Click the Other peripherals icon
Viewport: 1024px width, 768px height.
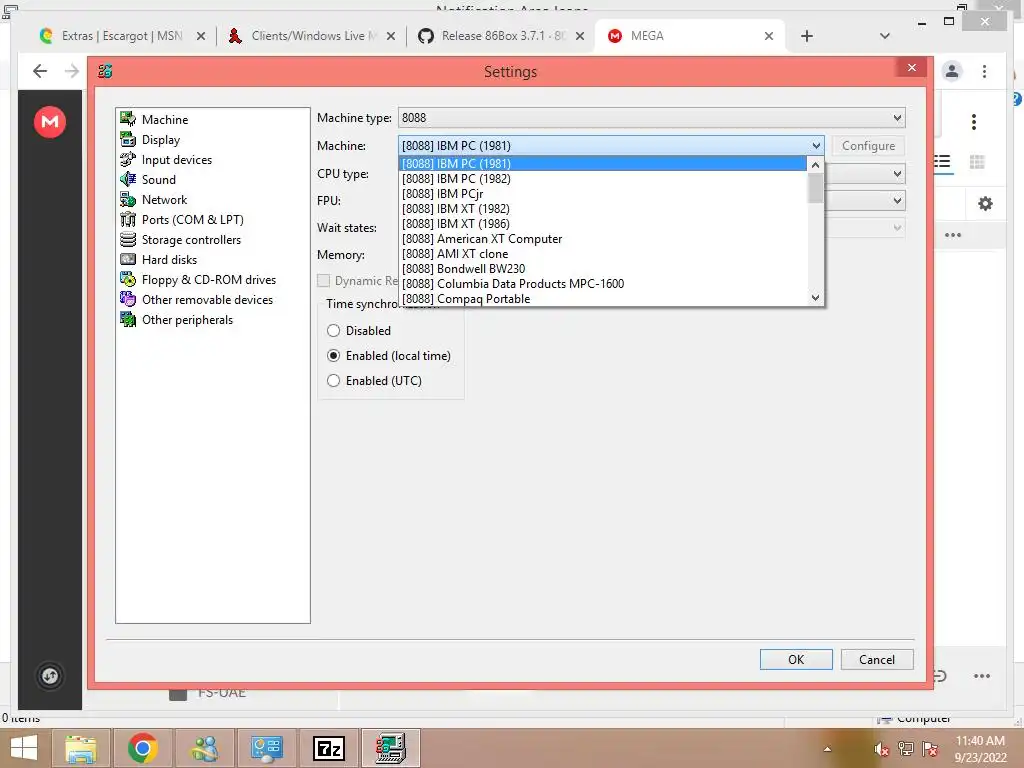point(128,319)
